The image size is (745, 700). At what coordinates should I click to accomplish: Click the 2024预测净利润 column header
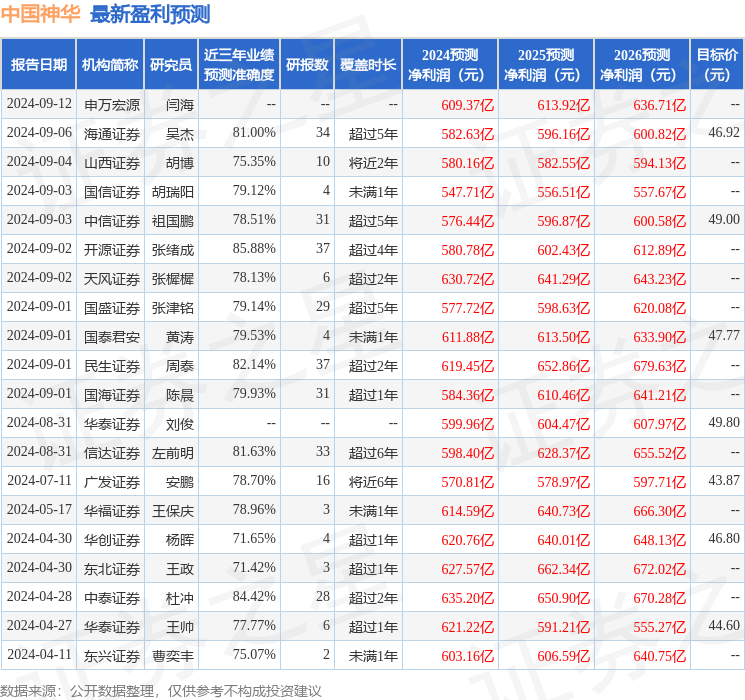click(450, 65)
